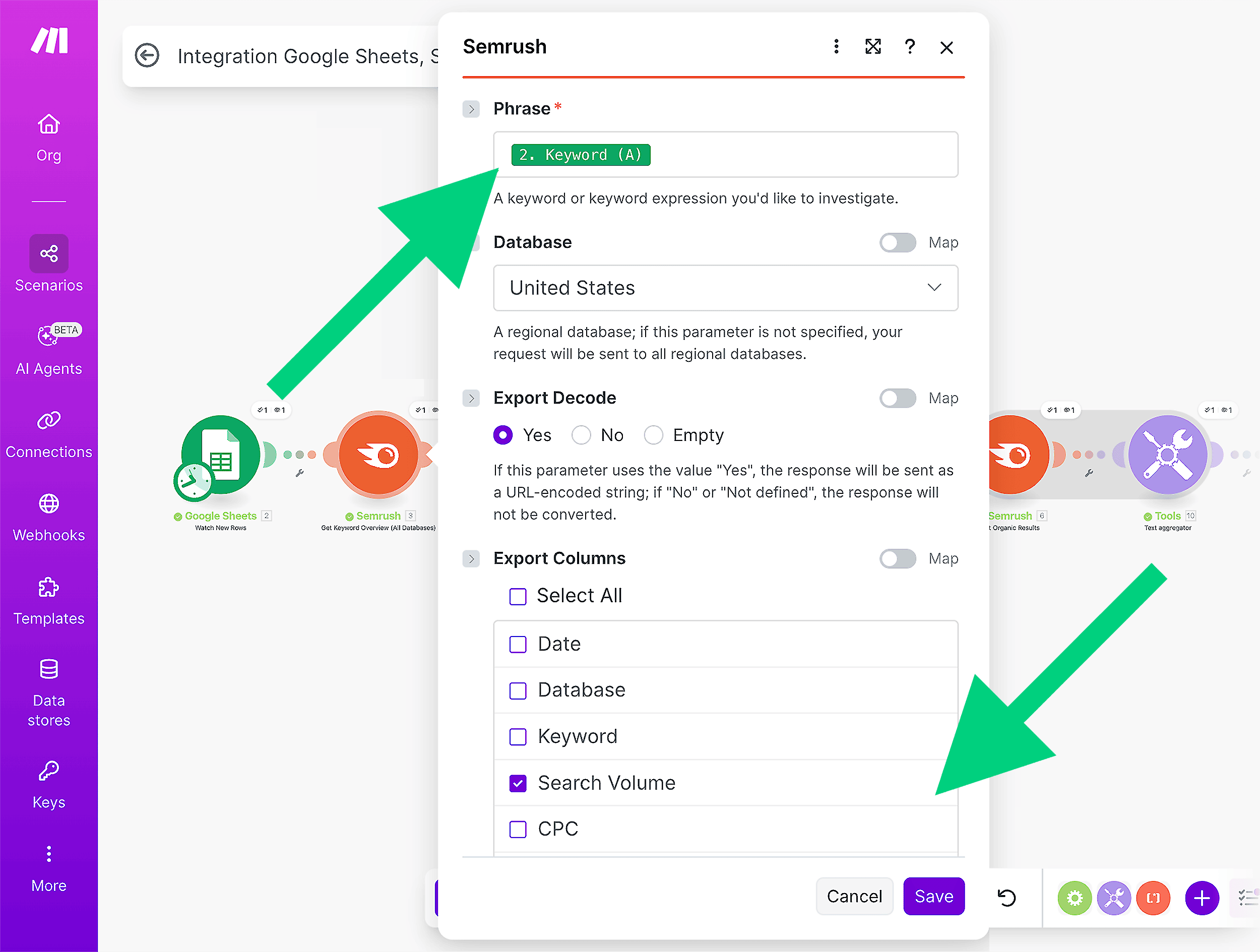Toggle Map mode for Export Columns
The width and height of the screenshot is (1260, 952).
point(898,558)
